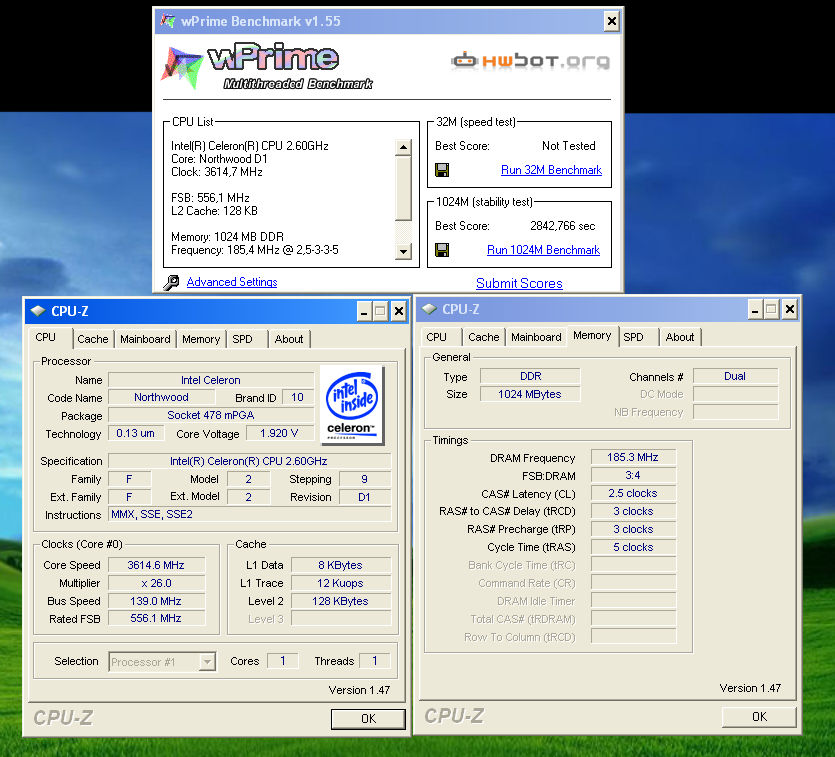This screenshot has height=757, width=835.
Task: Open the Mainboard tab in left CPU-Z
Action: (x=145, y=339)
